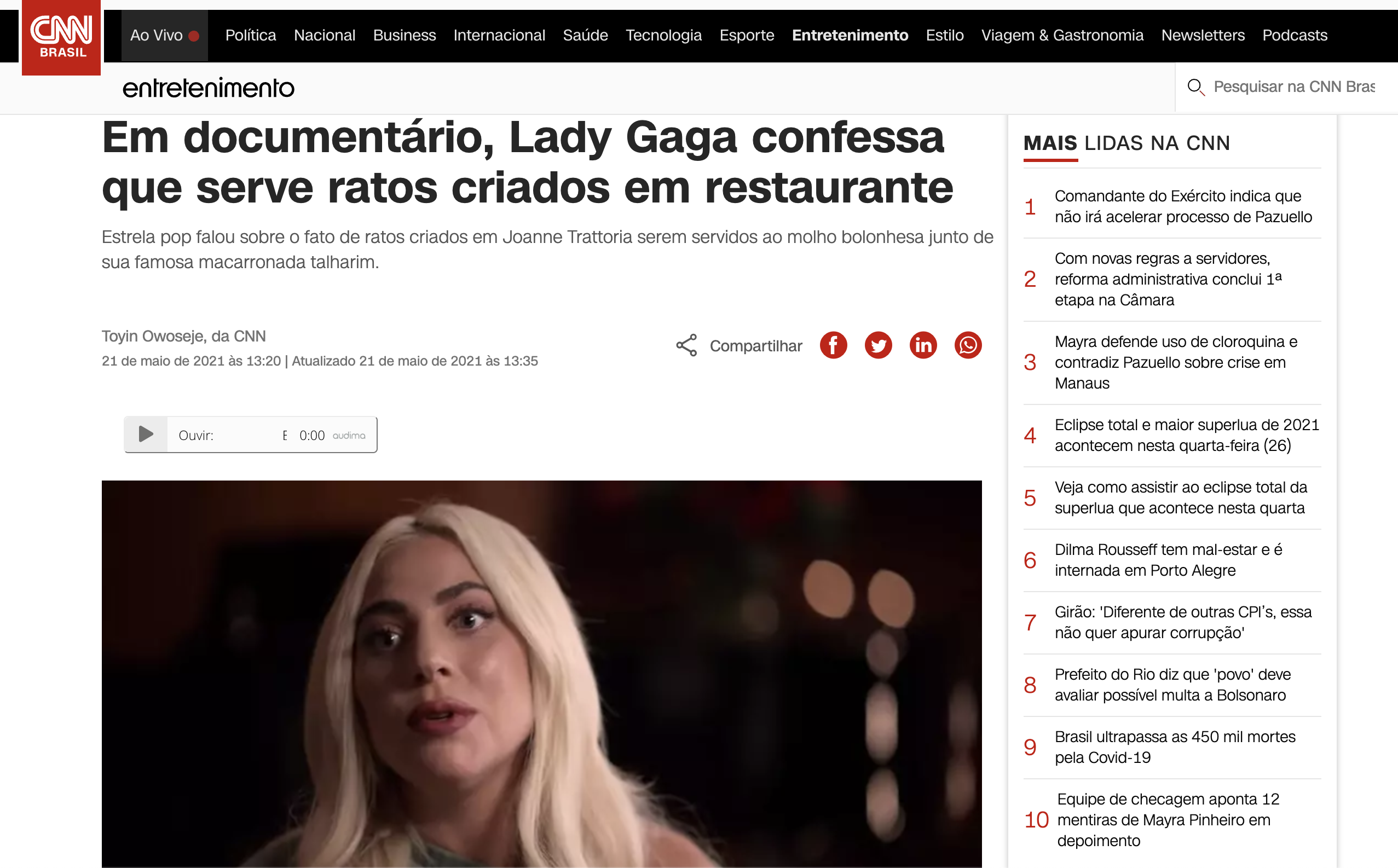Click the search magnifier icon
1398x868 pixels.
pyautogui.click(x=1196, y=87)
